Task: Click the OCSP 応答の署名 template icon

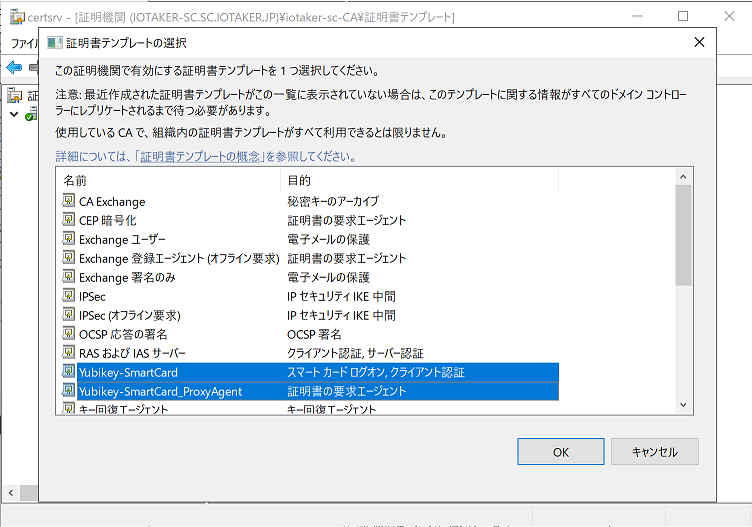Action: (x=69, y=334)
